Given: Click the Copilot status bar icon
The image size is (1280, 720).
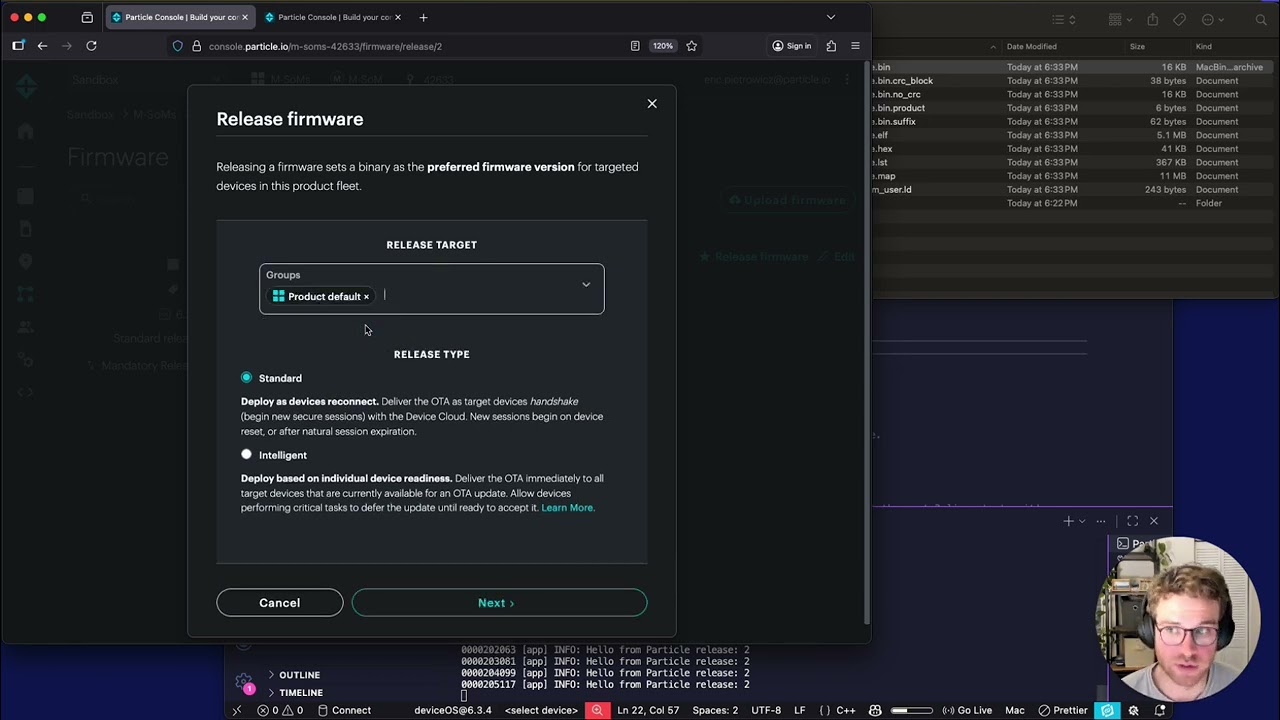Looking at the screenshot, I should click(875, 710).
